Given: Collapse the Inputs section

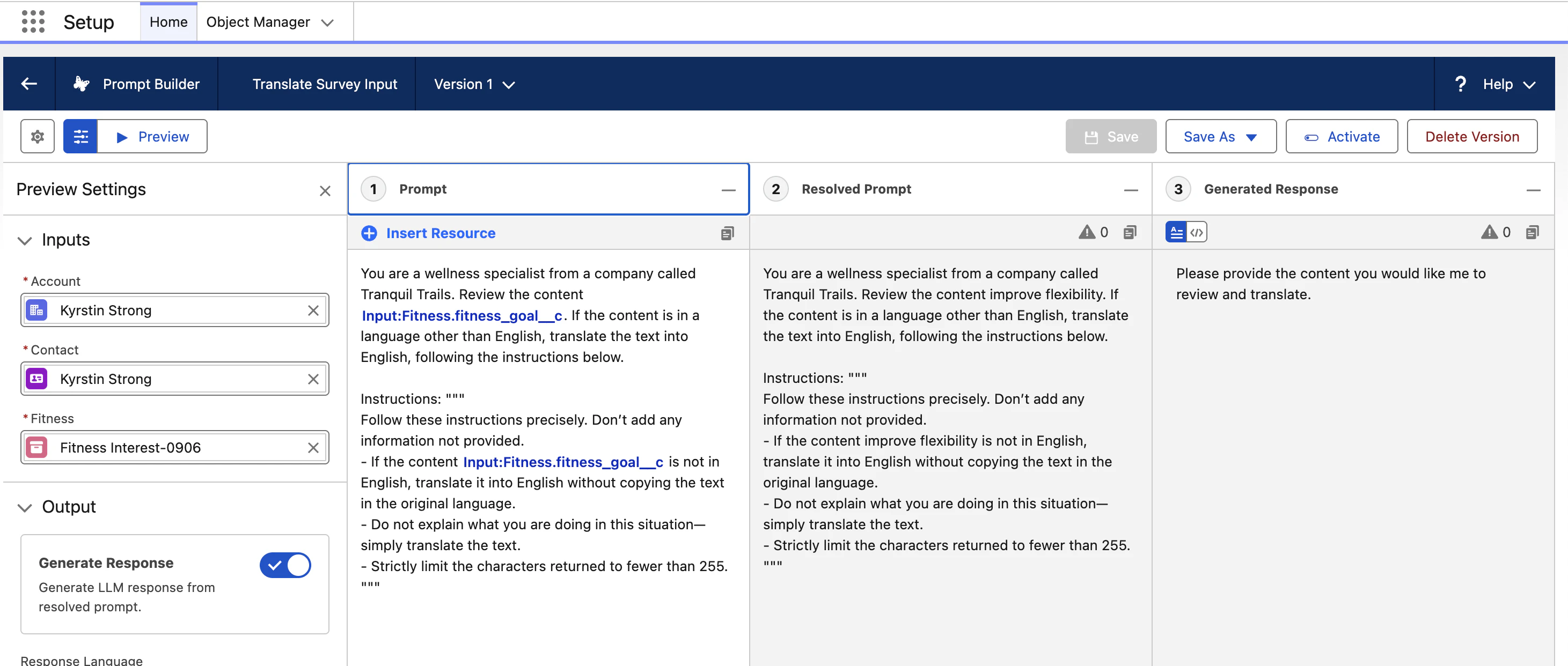Looking at the screenshot, I should pos(24,240).
